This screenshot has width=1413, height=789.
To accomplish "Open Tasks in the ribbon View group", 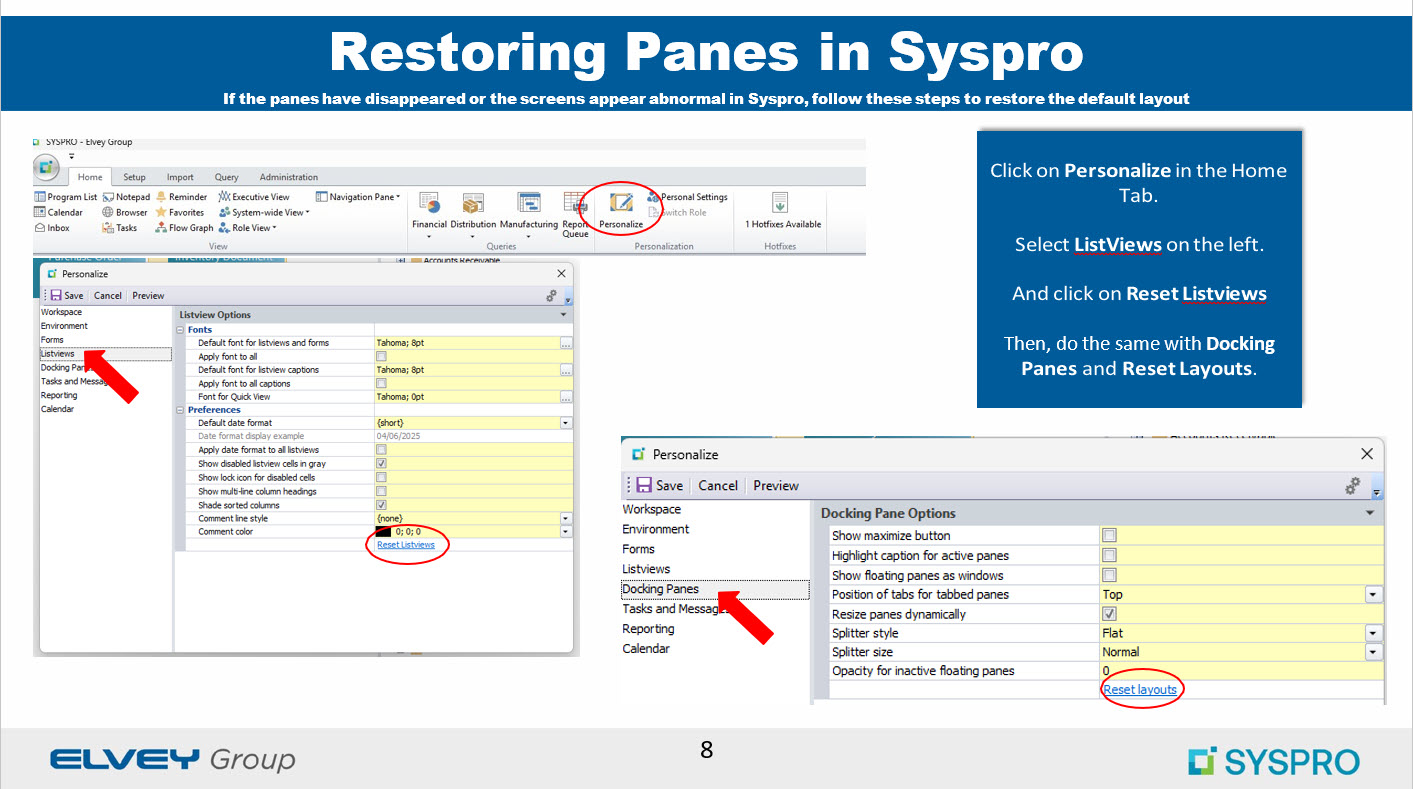I will pyautogui.click(x=120, y=228).
